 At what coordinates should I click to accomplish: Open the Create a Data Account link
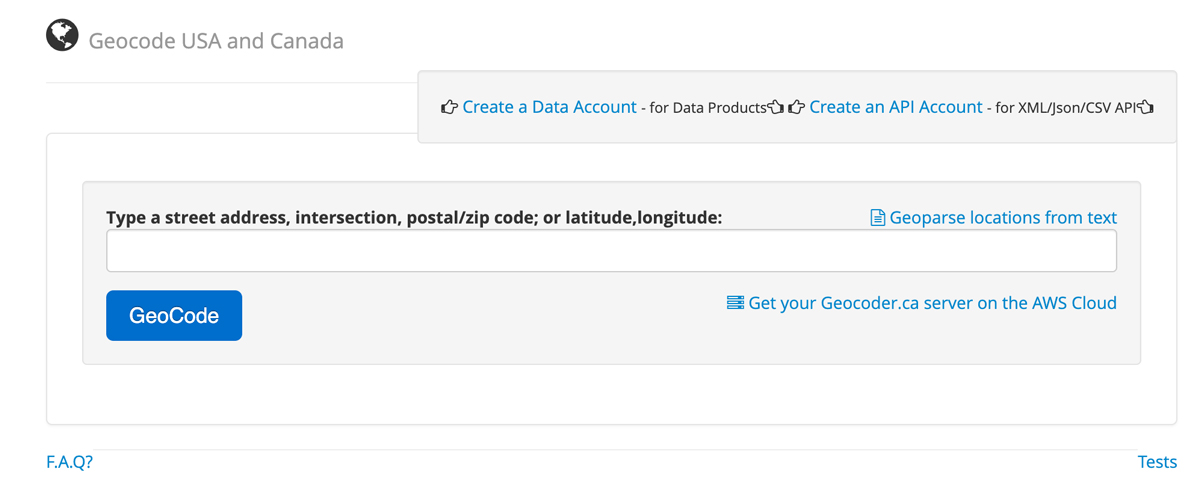549,107
